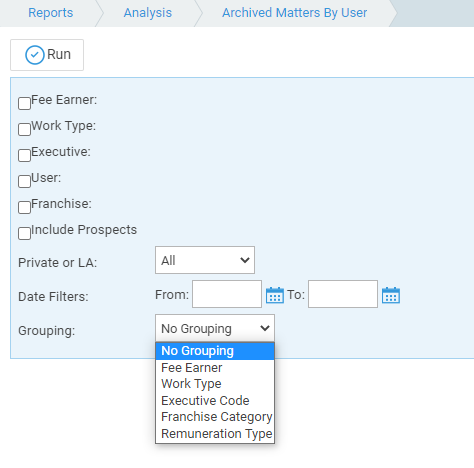Expand the Private or LA dropdown
Viewport: 474px width, 468px height.
click(205, 260)
